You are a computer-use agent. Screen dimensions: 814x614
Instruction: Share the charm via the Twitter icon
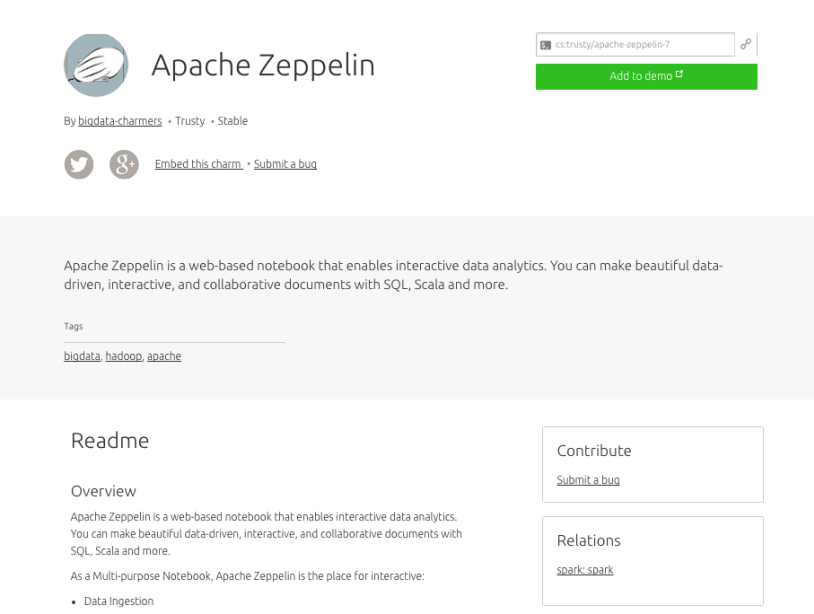[79, 164]
